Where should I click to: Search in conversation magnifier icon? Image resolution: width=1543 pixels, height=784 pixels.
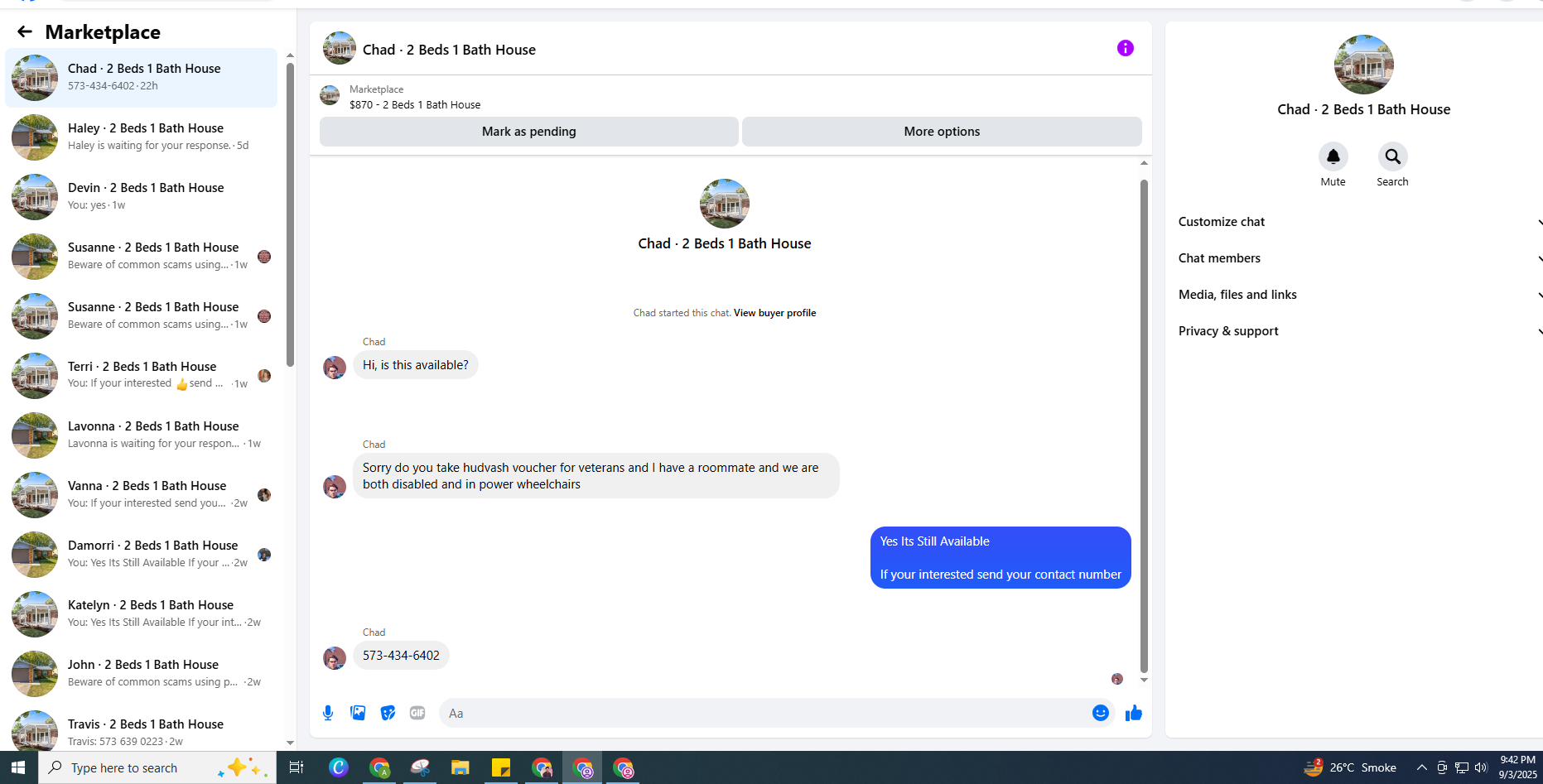(1392, 156)
